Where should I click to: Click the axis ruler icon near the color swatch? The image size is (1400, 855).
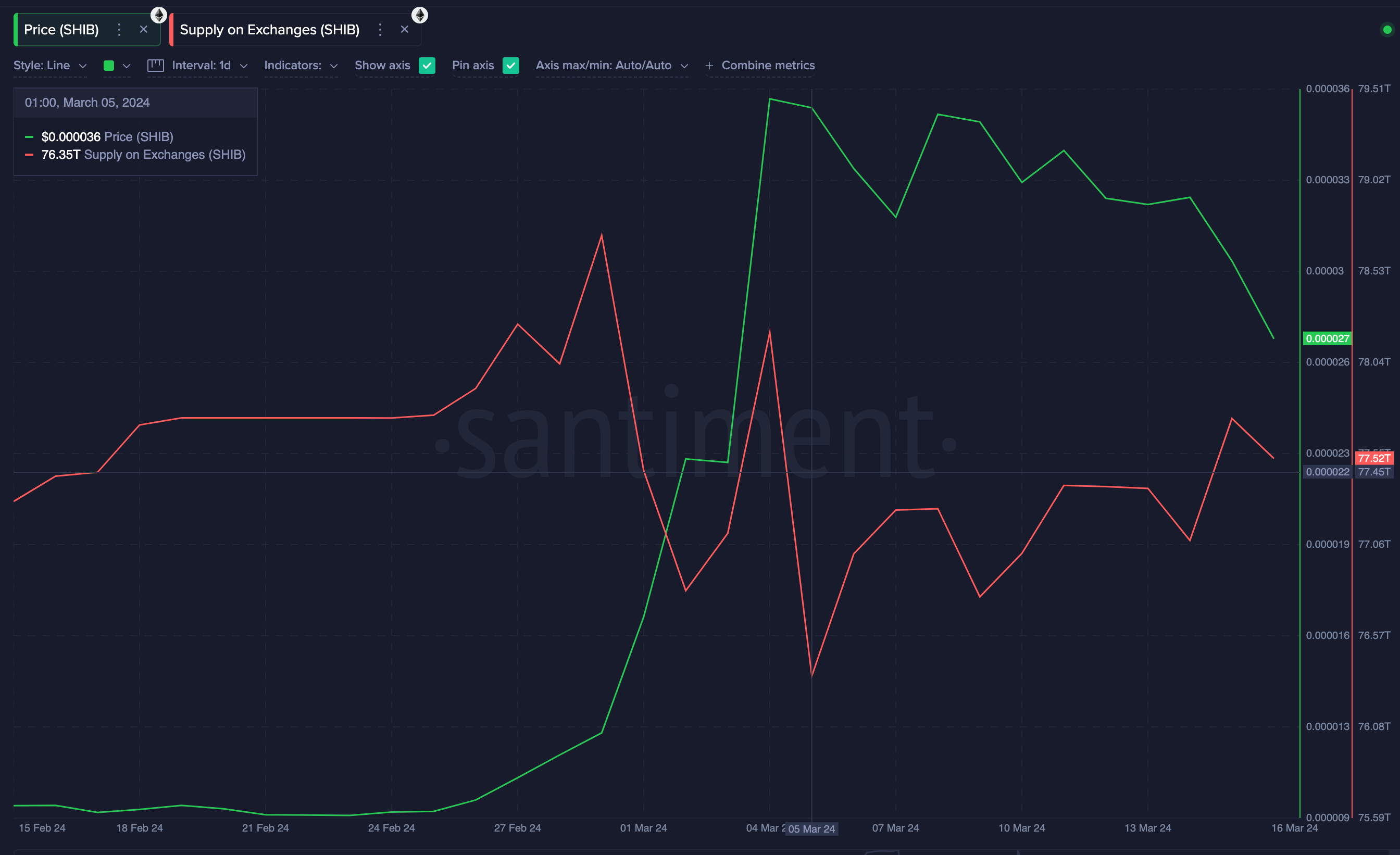tap(155, 65)
